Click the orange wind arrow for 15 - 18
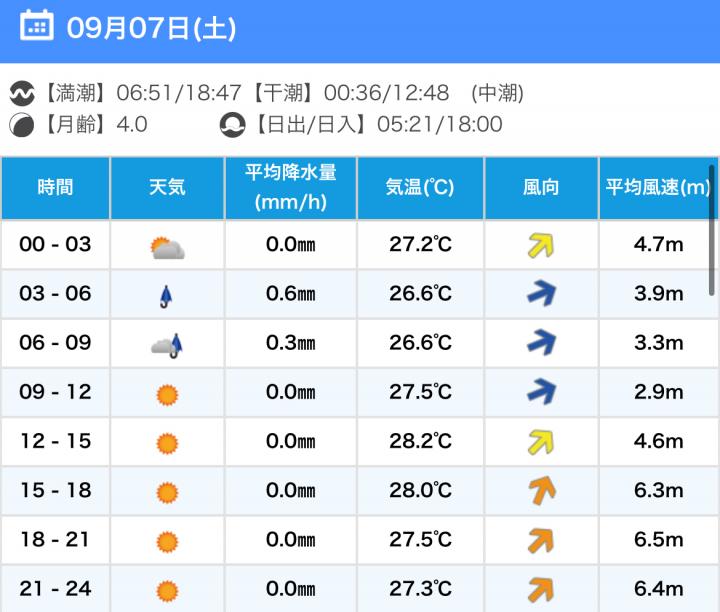The width and height of the screenshot is (720, 612). click(x=541, y=491)
